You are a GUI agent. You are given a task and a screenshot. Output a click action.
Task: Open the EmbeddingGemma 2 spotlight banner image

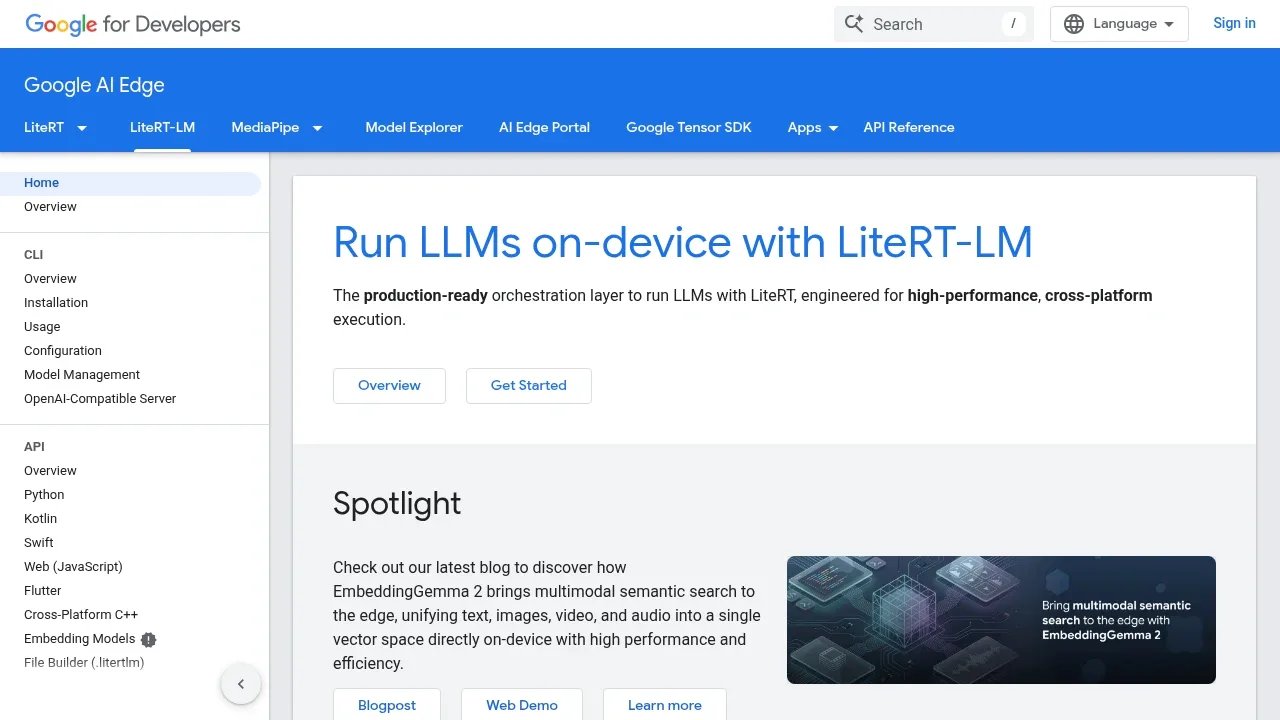click(1001, 620)
